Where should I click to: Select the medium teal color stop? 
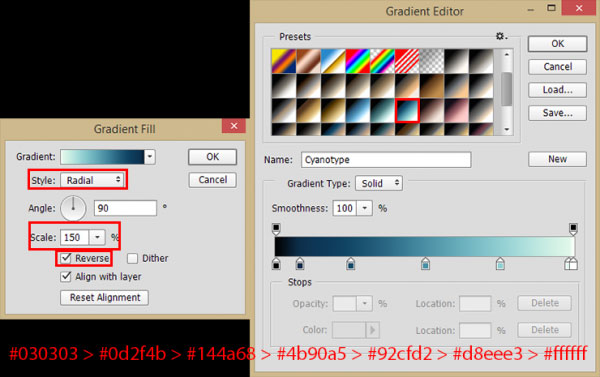pyautogui.click(x=425, y=264)
